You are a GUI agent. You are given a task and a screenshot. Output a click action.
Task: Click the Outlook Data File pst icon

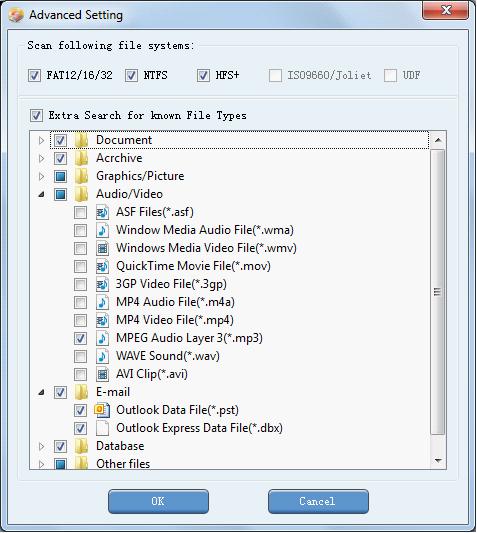click(102, 410)
